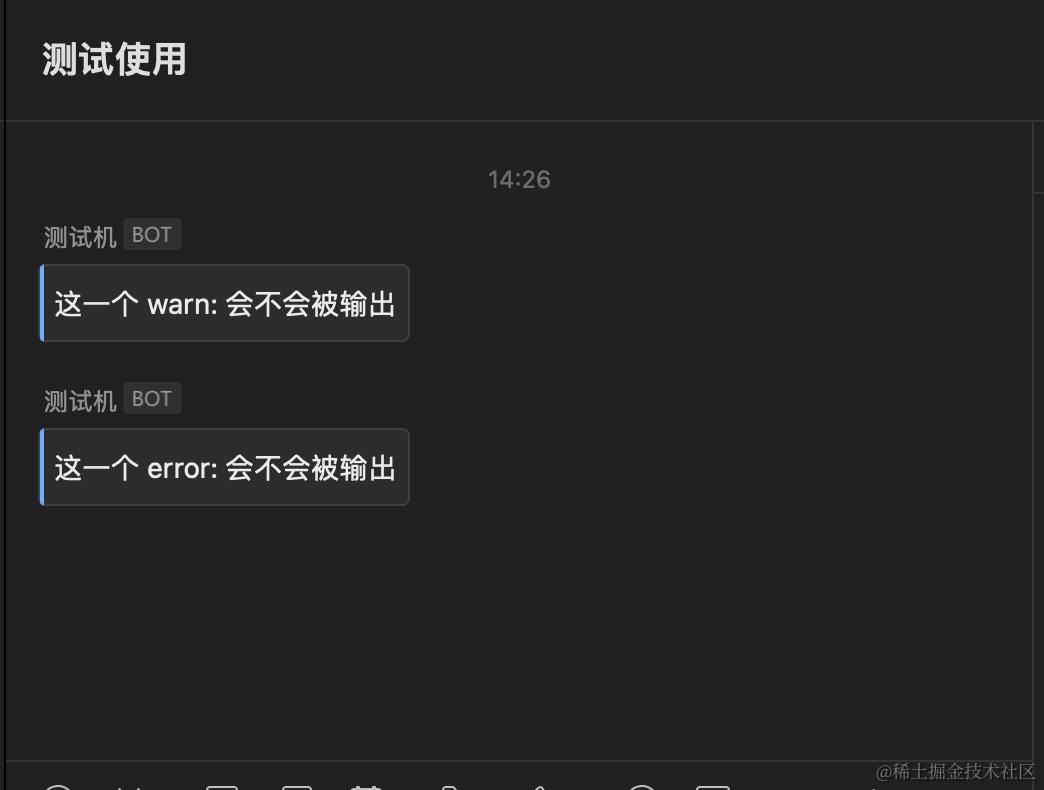Click the blue quote bar on the warn message
Viewport: 1044px width, 790px height.
point(42,303)
